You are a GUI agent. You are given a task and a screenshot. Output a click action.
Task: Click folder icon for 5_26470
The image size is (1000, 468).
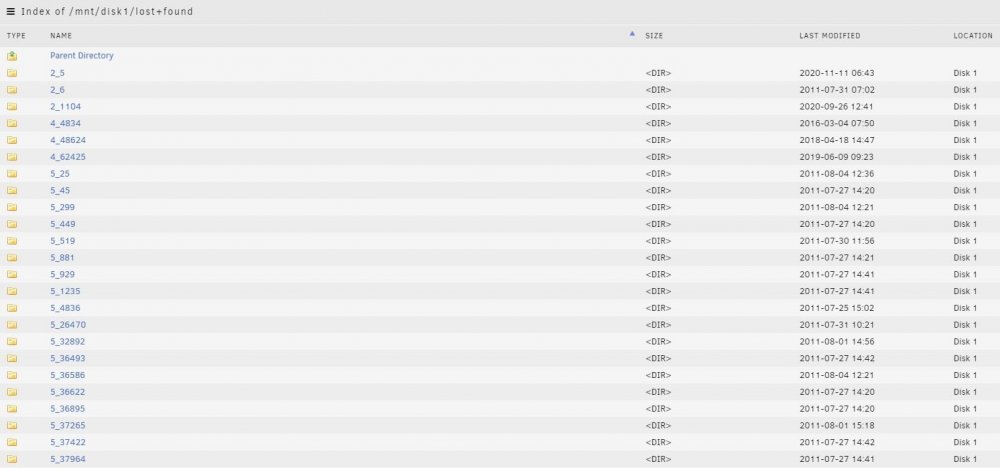coord(12,325)
